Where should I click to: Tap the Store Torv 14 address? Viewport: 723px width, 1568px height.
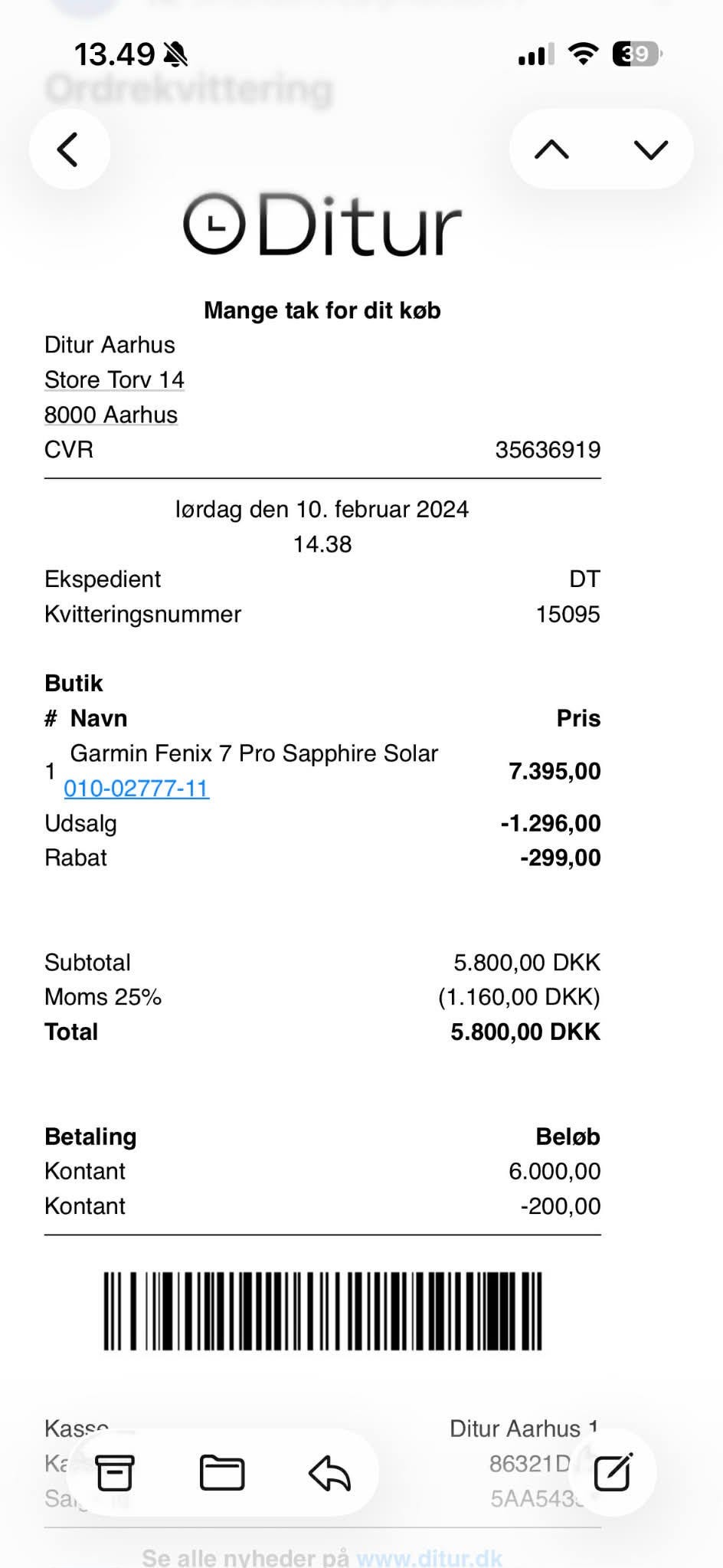pos(114,380)
